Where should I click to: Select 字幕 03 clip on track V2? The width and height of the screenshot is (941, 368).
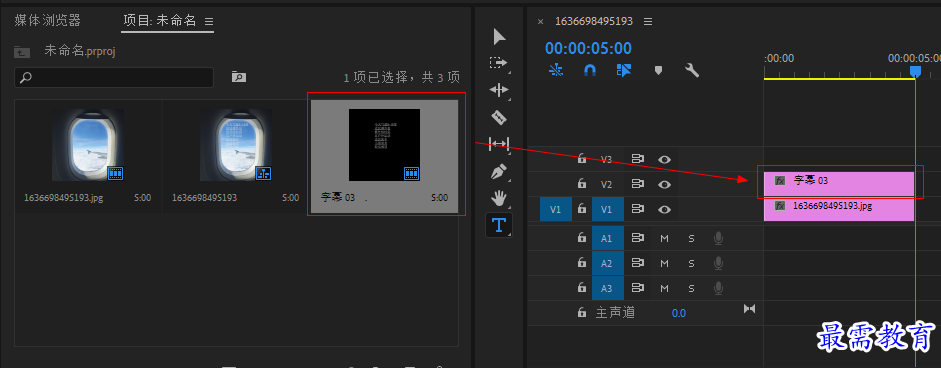coord(838,184)
